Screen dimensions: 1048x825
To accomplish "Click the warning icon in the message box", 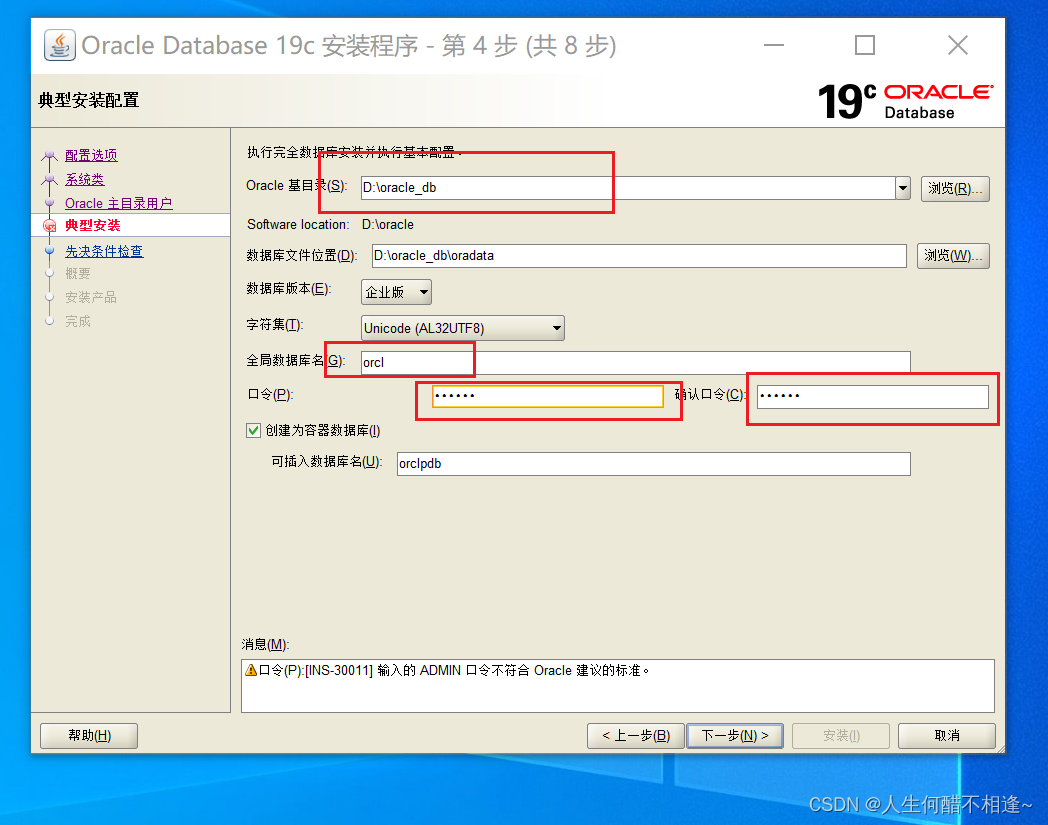I will 251,670.
